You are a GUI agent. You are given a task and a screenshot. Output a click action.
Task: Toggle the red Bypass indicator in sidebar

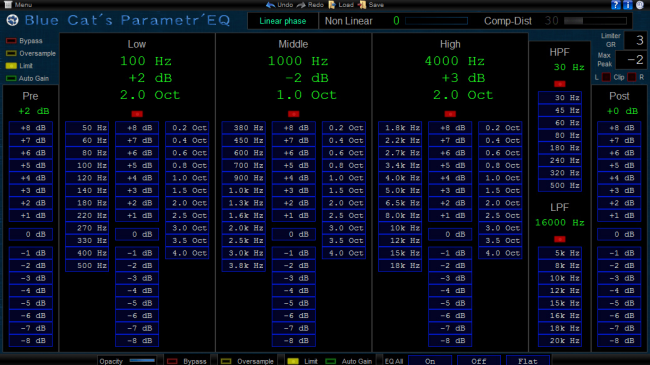[x=11, y=41]
